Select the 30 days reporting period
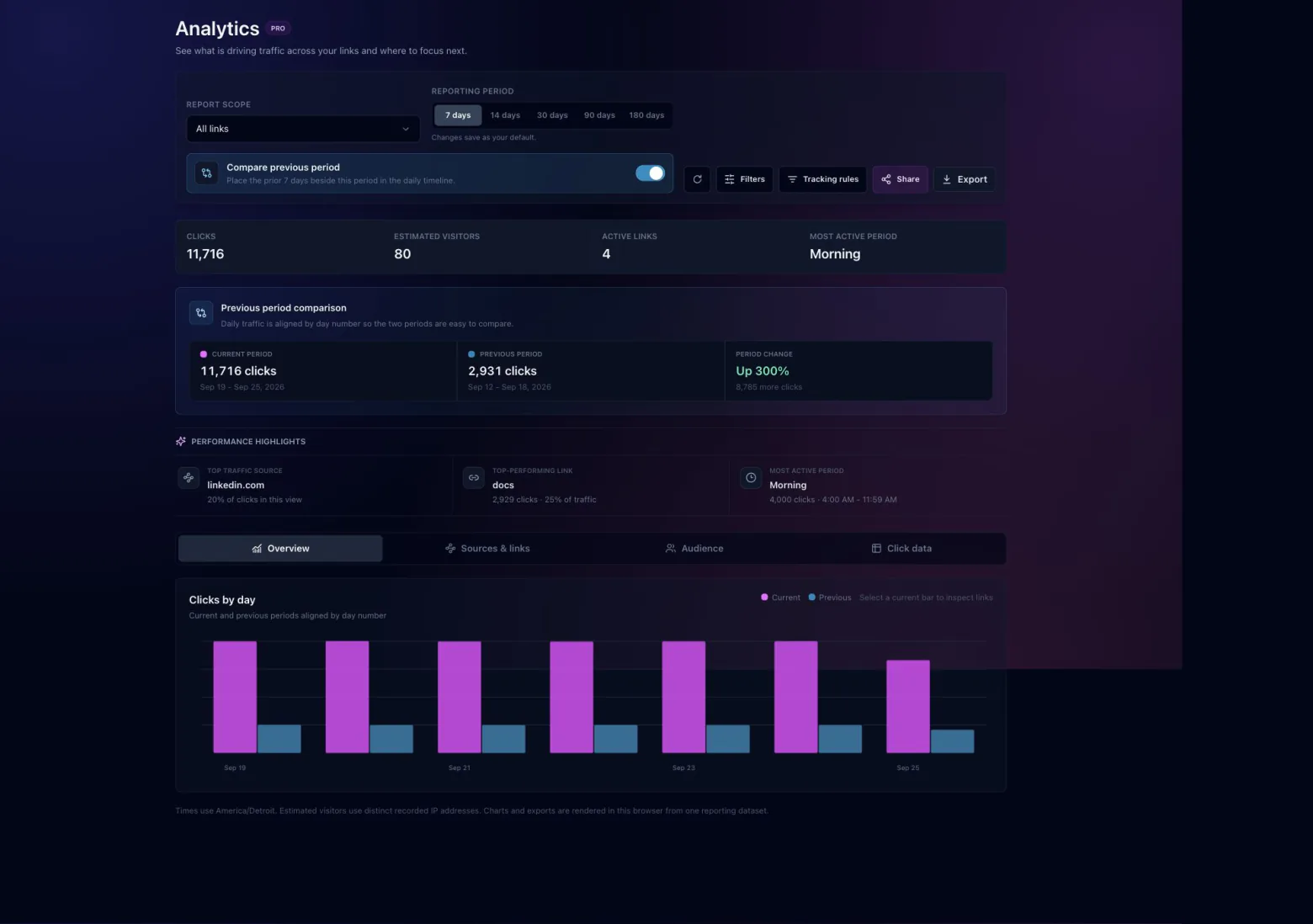This screenshot has width=1313, height=924. (552, 115)
